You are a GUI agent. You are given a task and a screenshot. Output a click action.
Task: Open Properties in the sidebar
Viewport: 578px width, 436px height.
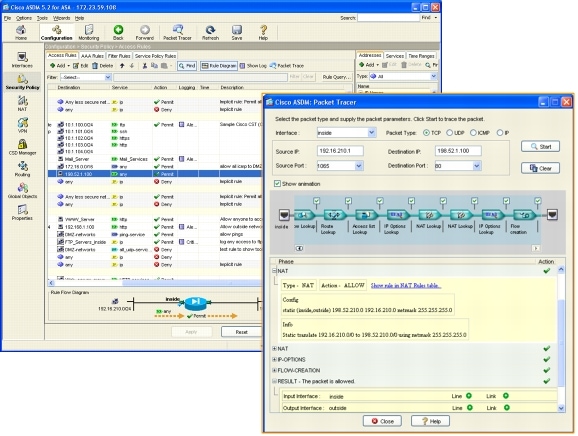(x=22, y=213)
